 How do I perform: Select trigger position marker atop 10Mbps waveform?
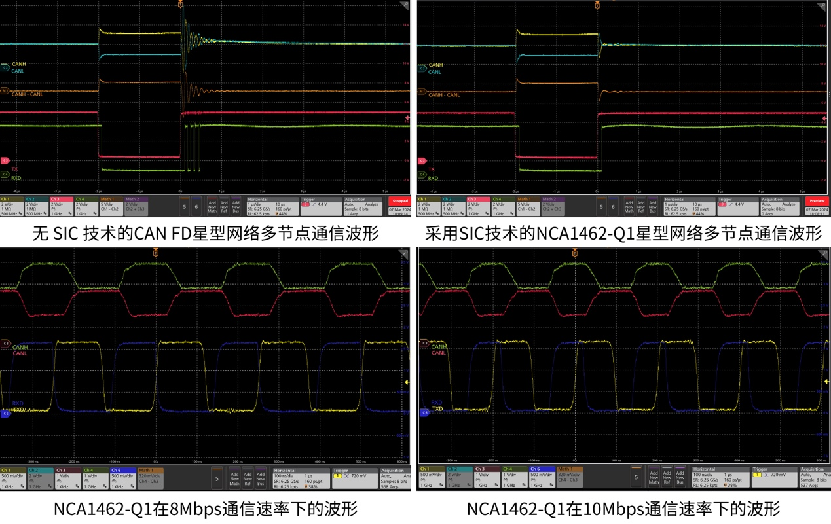tap(575, 253)
